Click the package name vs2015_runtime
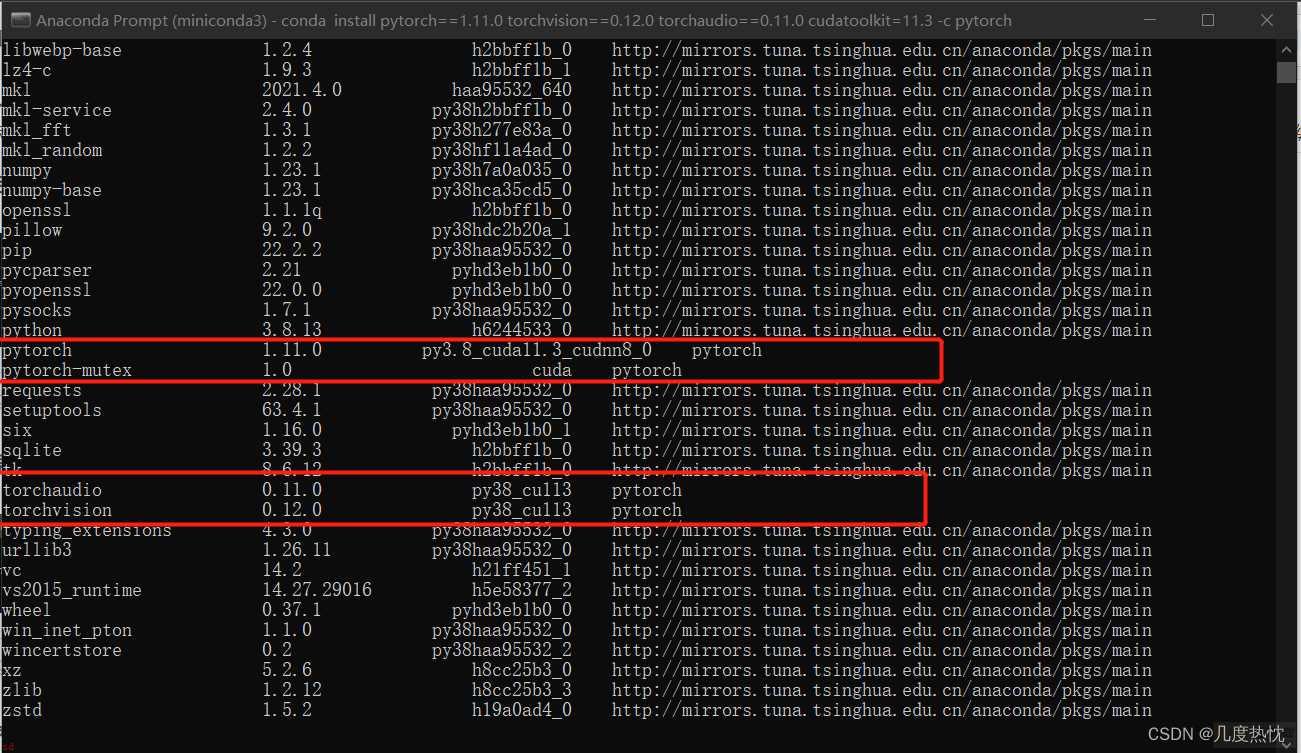Image resolution: width=1301 pixels, height=753 pixels. point(72,590)
